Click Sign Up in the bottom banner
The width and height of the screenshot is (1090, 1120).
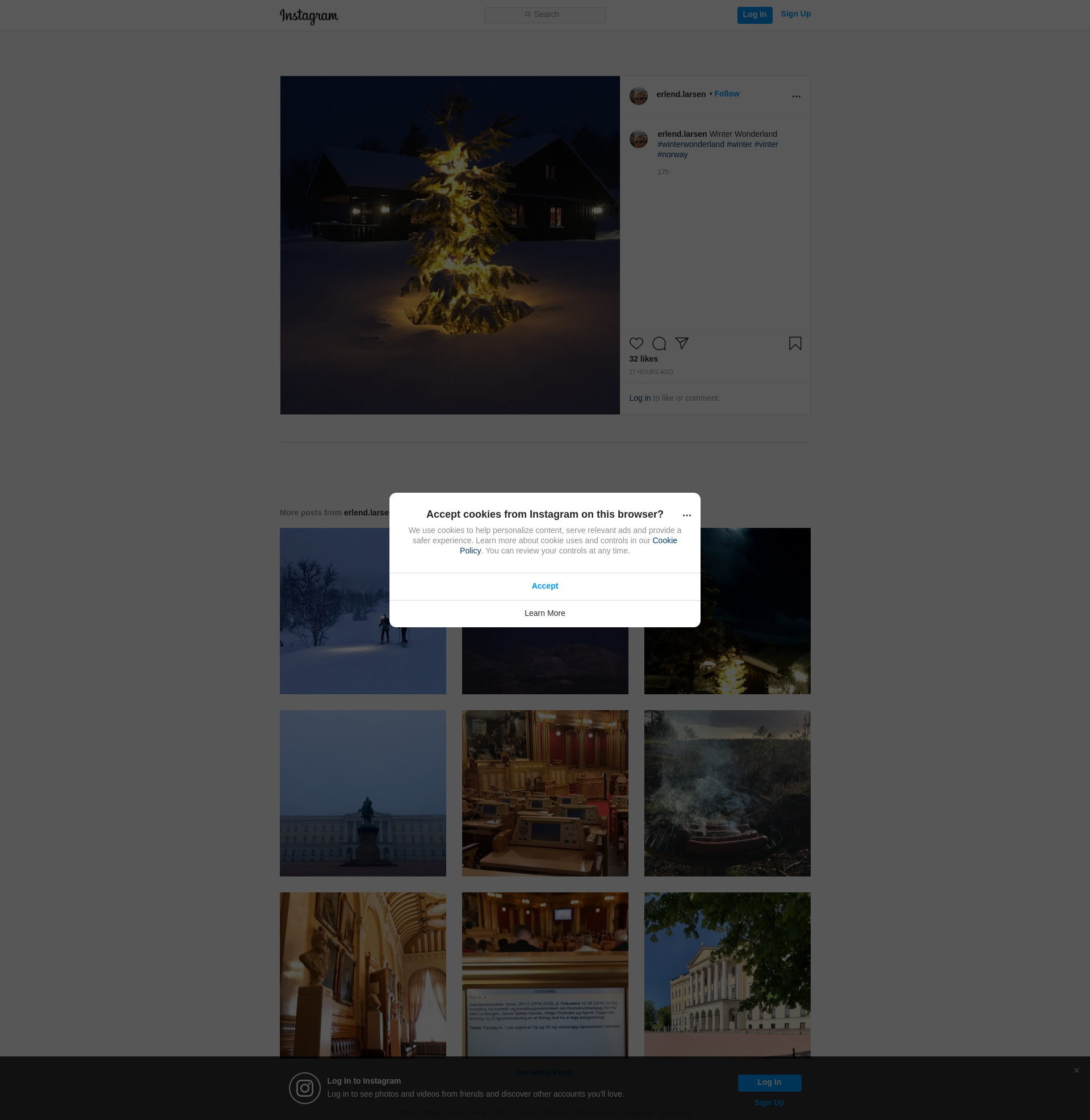(x=769, y=1102)
